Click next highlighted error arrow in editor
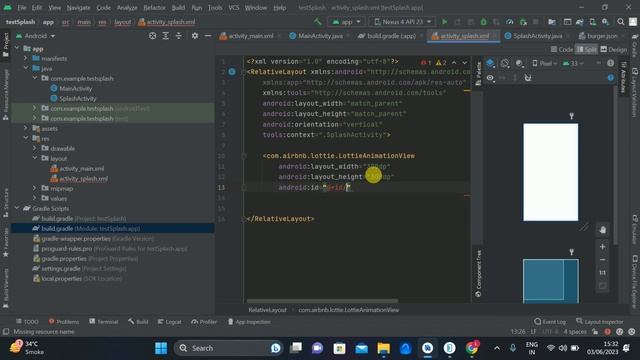This screenshot has width=640, height=360. [x=464, y=62]
